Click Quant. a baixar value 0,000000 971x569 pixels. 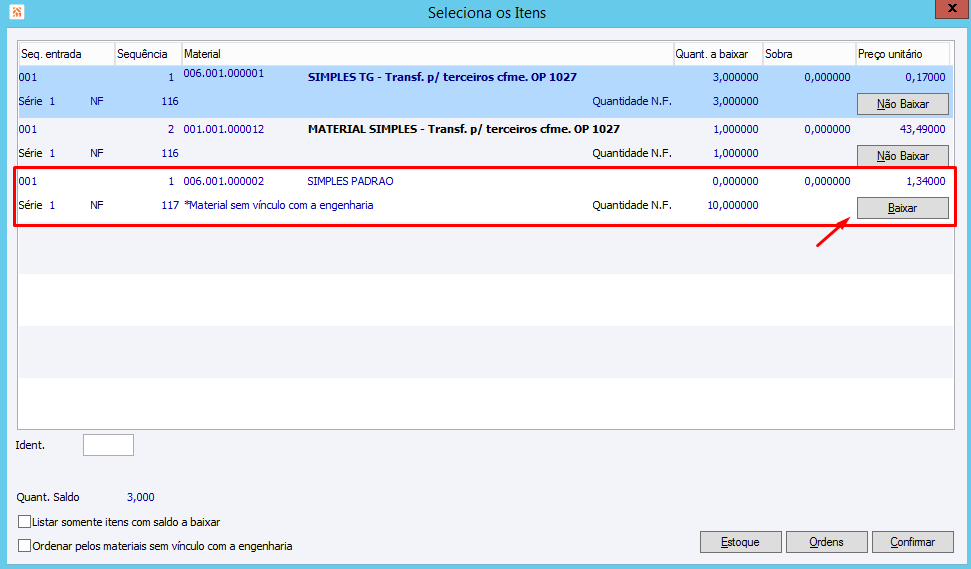pyautogui.click(x=735, y=181)
